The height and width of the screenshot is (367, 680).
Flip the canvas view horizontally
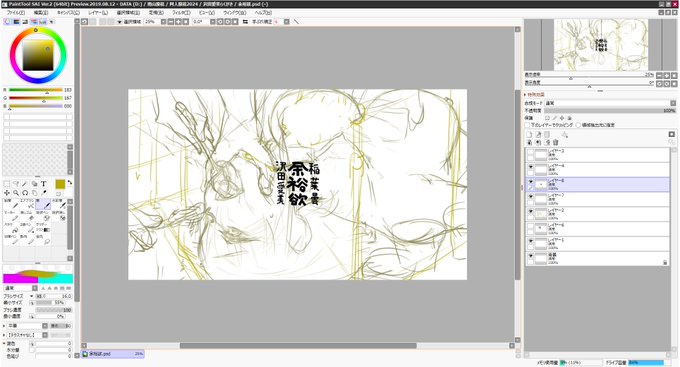245,22
